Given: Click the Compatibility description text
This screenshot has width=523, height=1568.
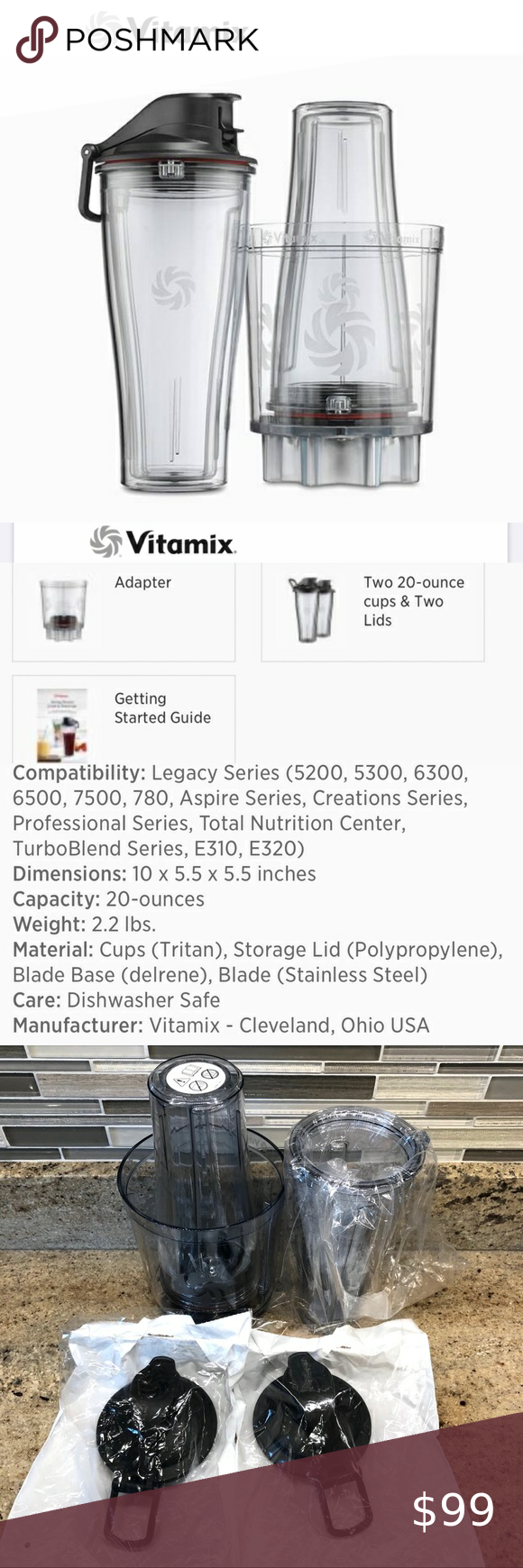Looking at the screenshot, I should [x=241, y=810].
